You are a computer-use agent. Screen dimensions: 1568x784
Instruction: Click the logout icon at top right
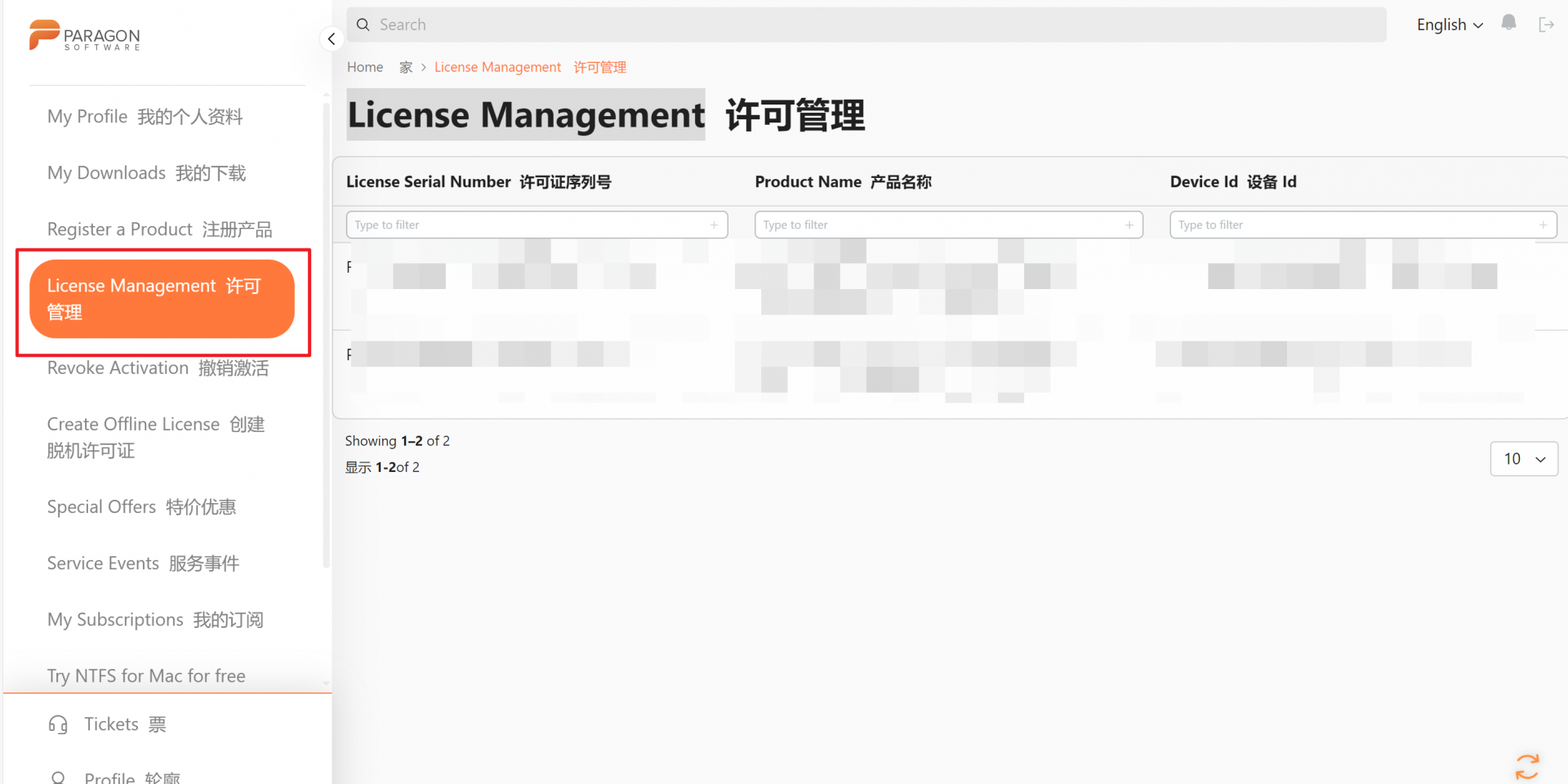[1546, 24]
